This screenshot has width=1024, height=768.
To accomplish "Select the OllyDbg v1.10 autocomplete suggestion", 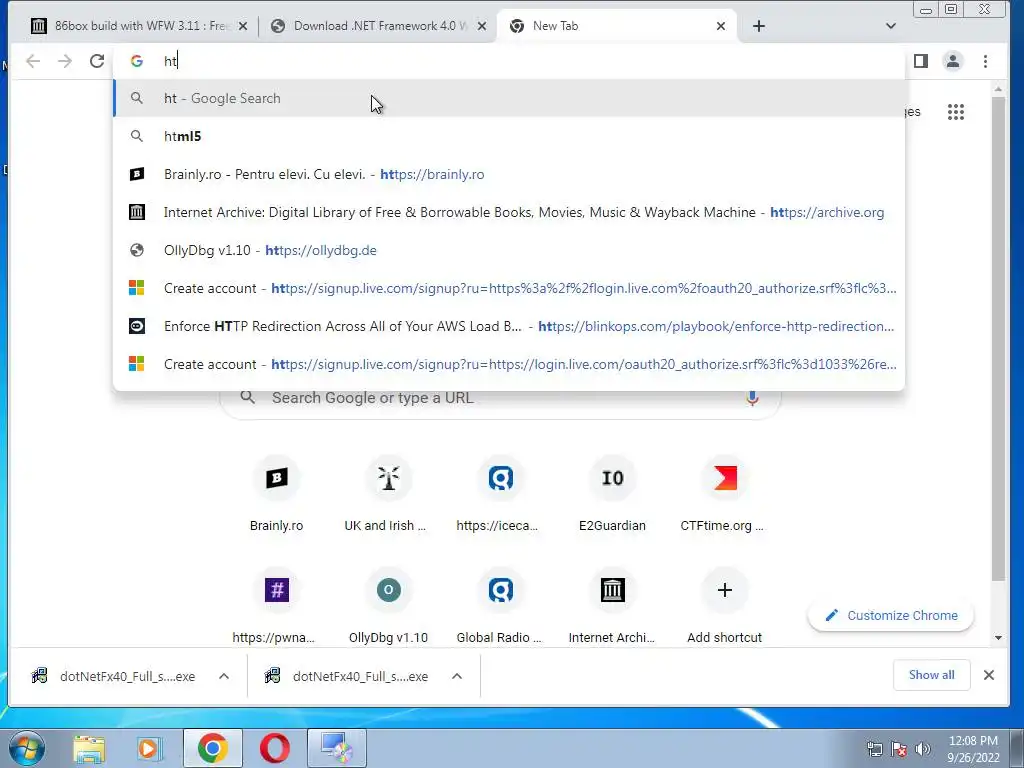I will coord(509,250).
